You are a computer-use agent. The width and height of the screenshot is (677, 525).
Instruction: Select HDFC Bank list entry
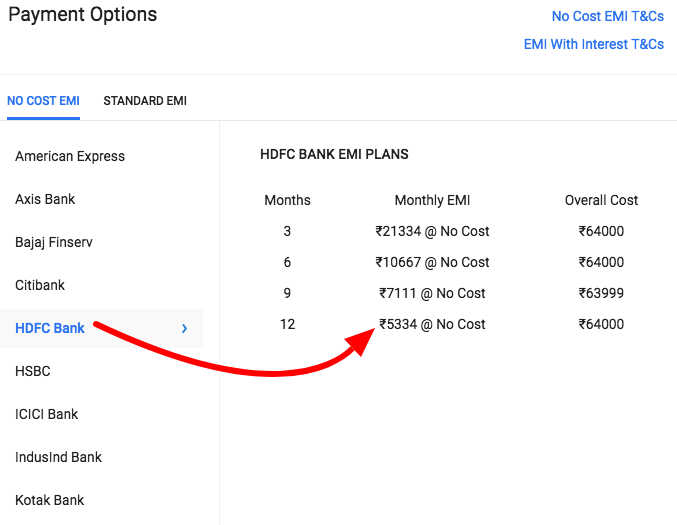[101, 328]
